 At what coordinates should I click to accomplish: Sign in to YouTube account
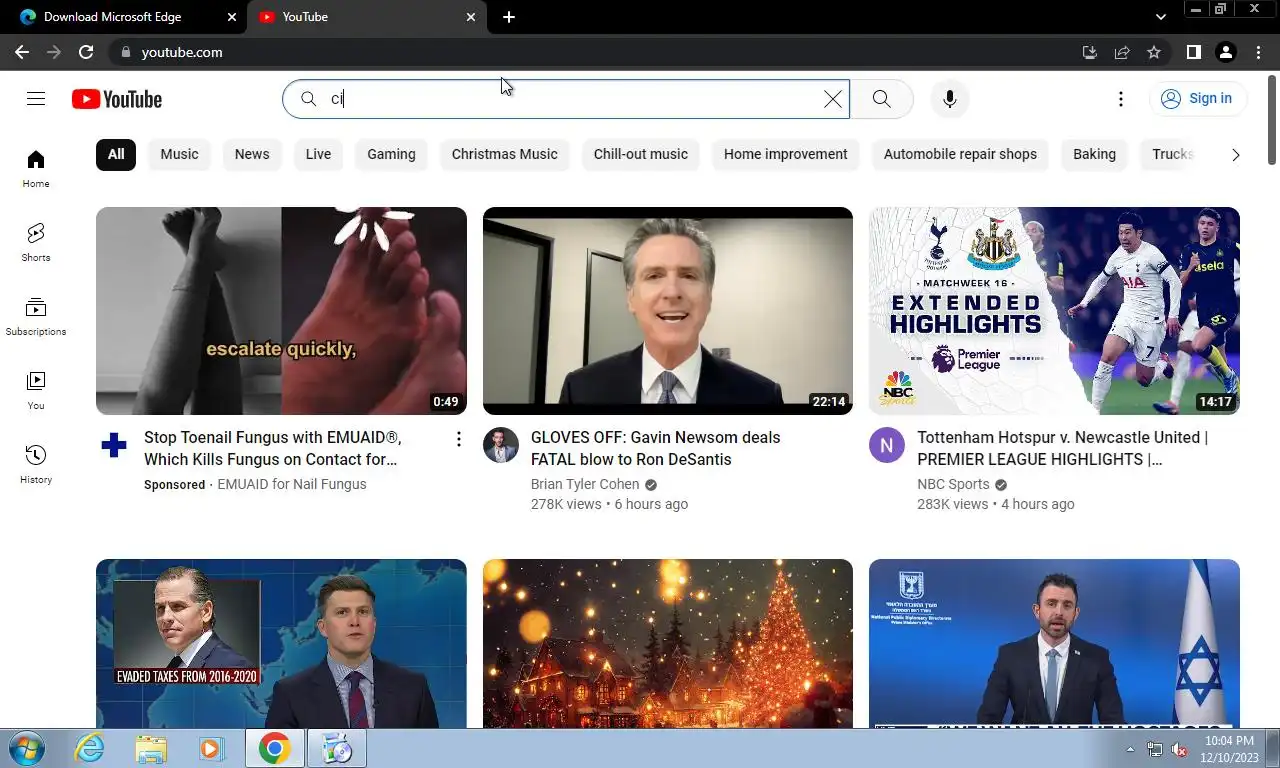1197,98
